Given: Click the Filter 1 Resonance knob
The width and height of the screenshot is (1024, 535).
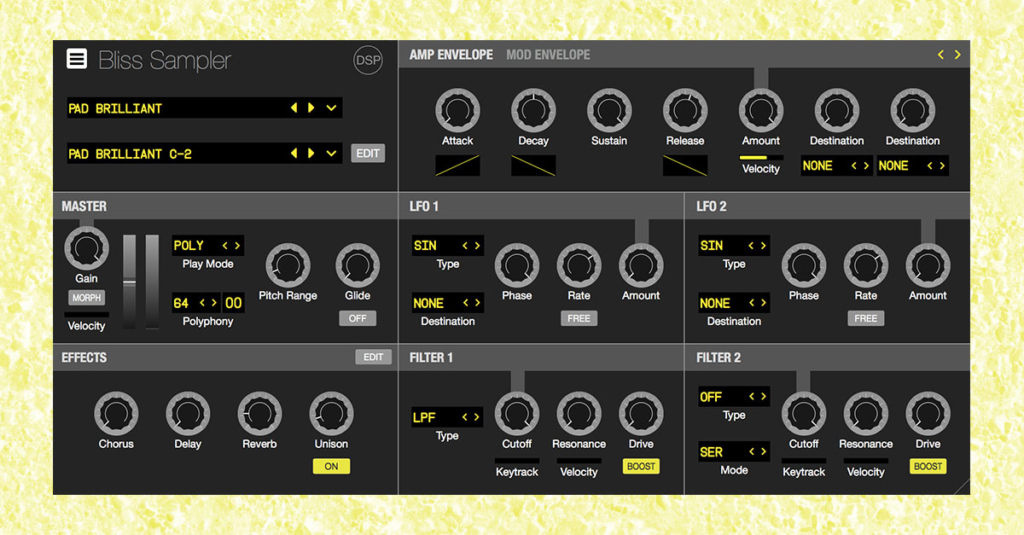Looking at the screenshot, I should [579, 413].
